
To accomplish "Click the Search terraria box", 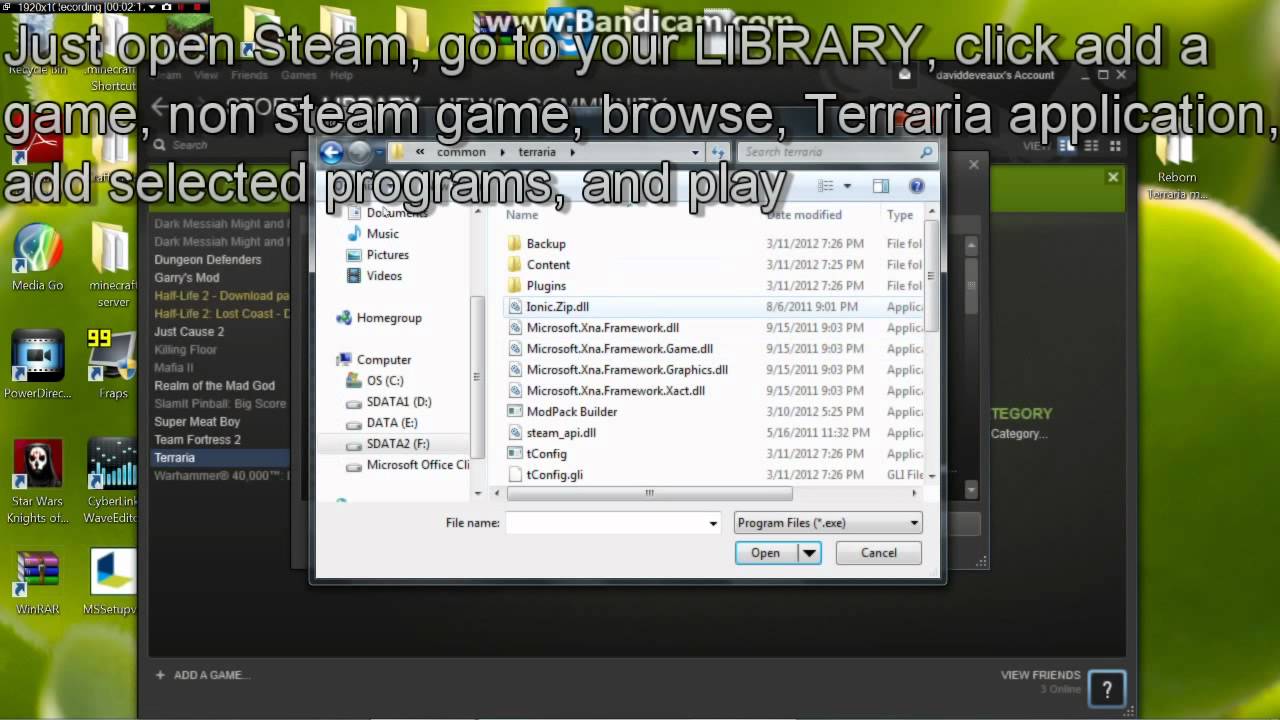I will [x=838, y=152].
